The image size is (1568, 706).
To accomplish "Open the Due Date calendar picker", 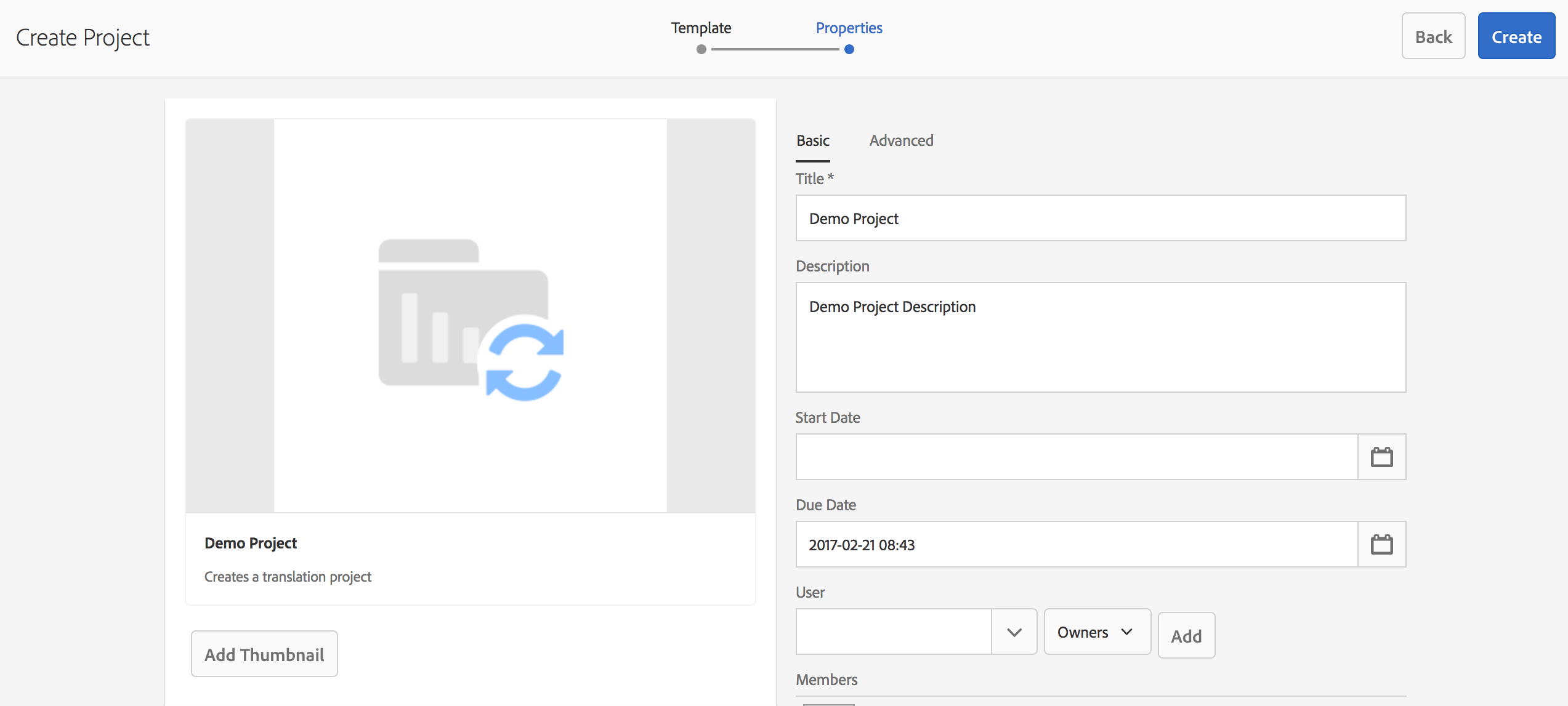I will tap(1381, 544).
